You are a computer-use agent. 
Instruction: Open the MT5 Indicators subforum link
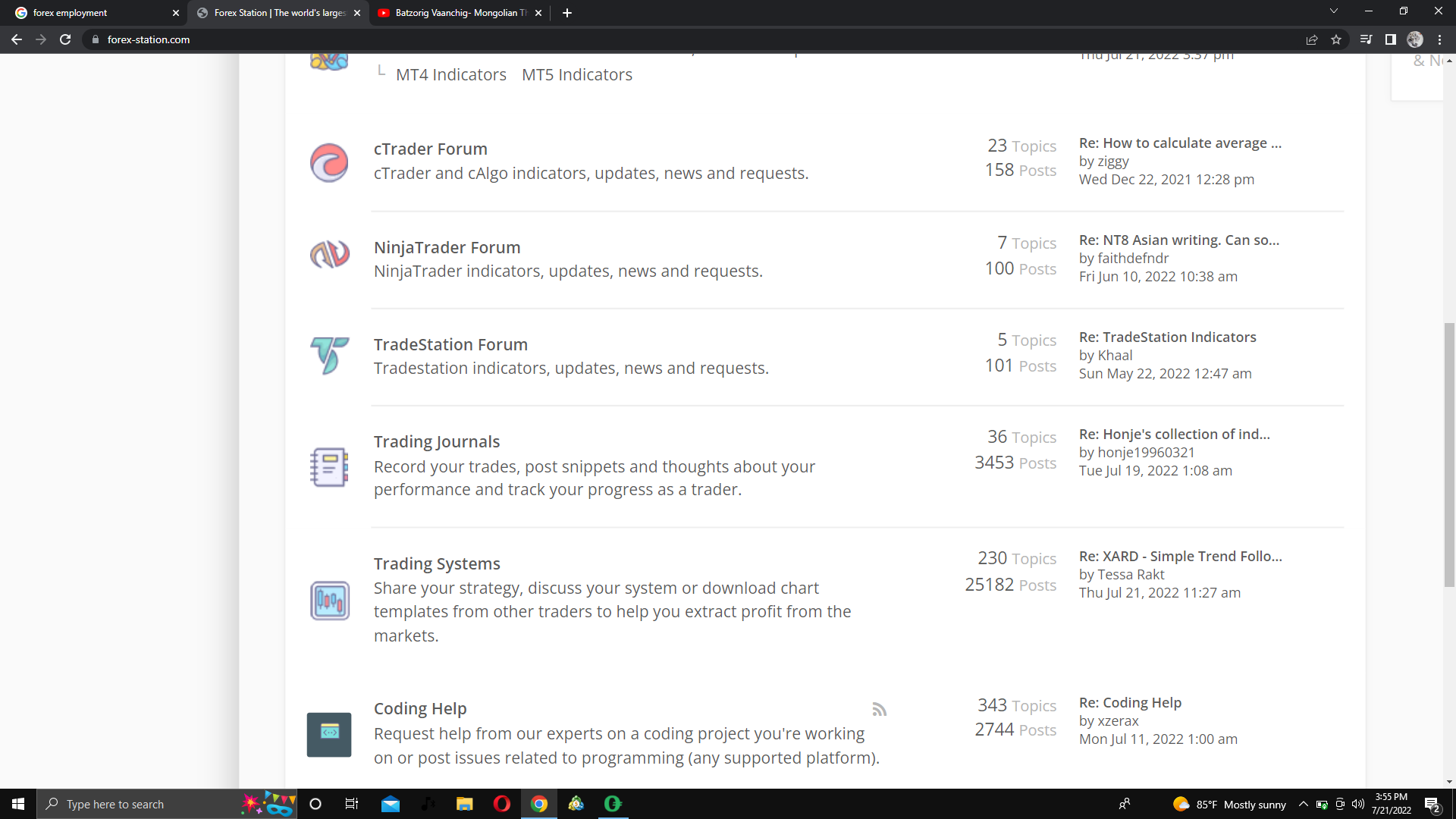point(576,74)
